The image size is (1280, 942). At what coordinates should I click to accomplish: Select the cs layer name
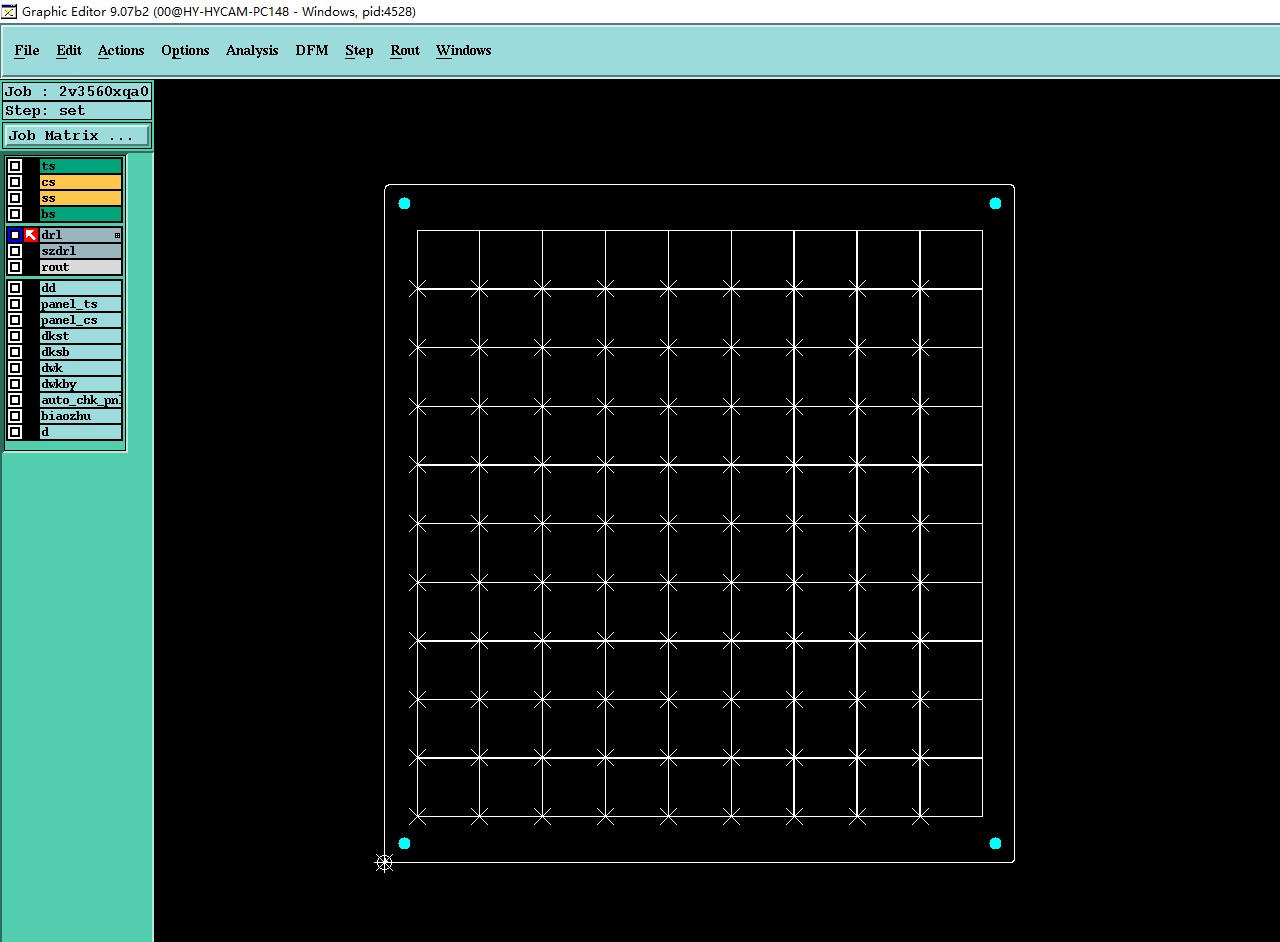81,182
